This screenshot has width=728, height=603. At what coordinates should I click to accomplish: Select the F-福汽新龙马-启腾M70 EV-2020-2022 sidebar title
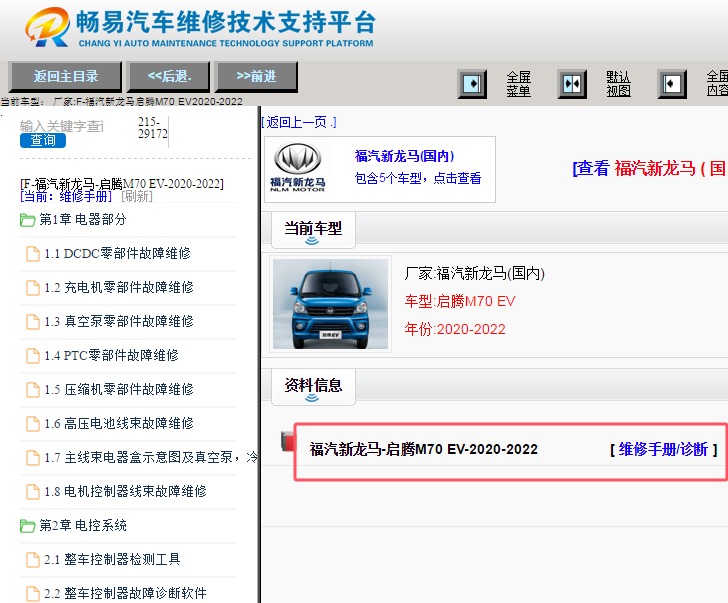click(x=122, y=184)
